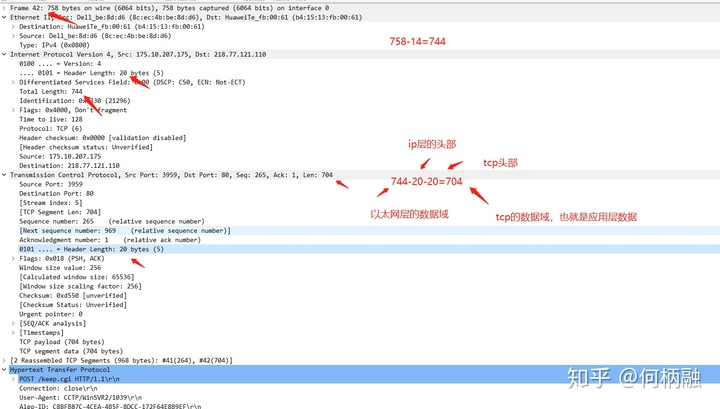
Task: Select TCP segment data (704 bytes)
Action: pyautogui.click(x=71, y=351)
